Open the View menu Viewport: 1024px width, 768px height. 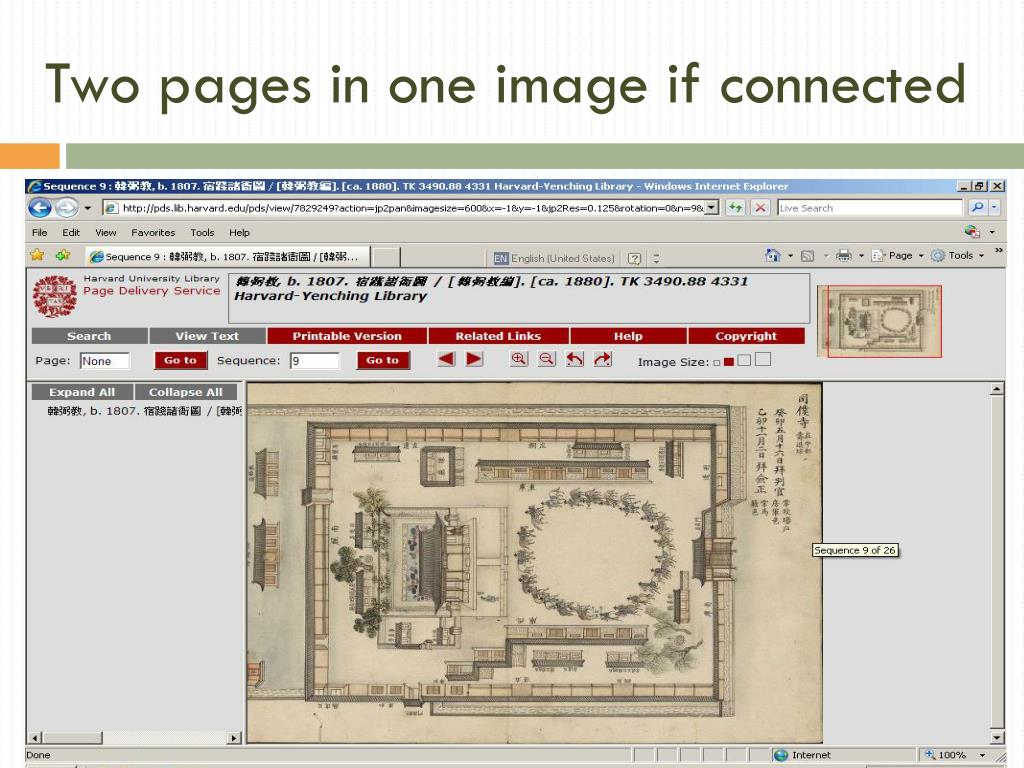pos(106,232)
